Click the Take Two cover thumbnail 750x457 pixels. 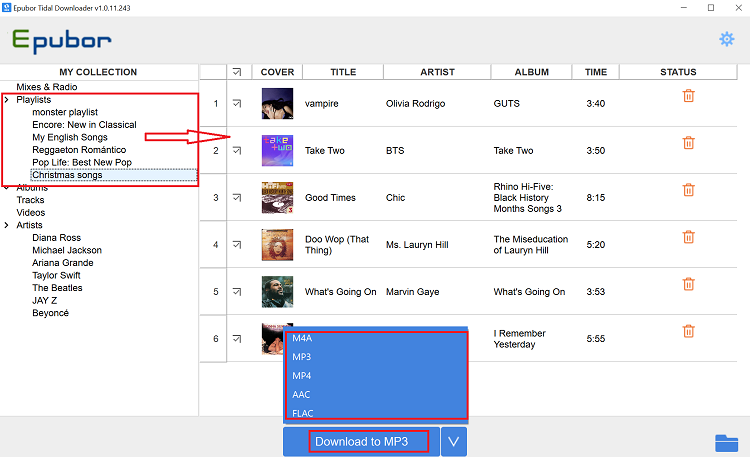click(277, 150)
